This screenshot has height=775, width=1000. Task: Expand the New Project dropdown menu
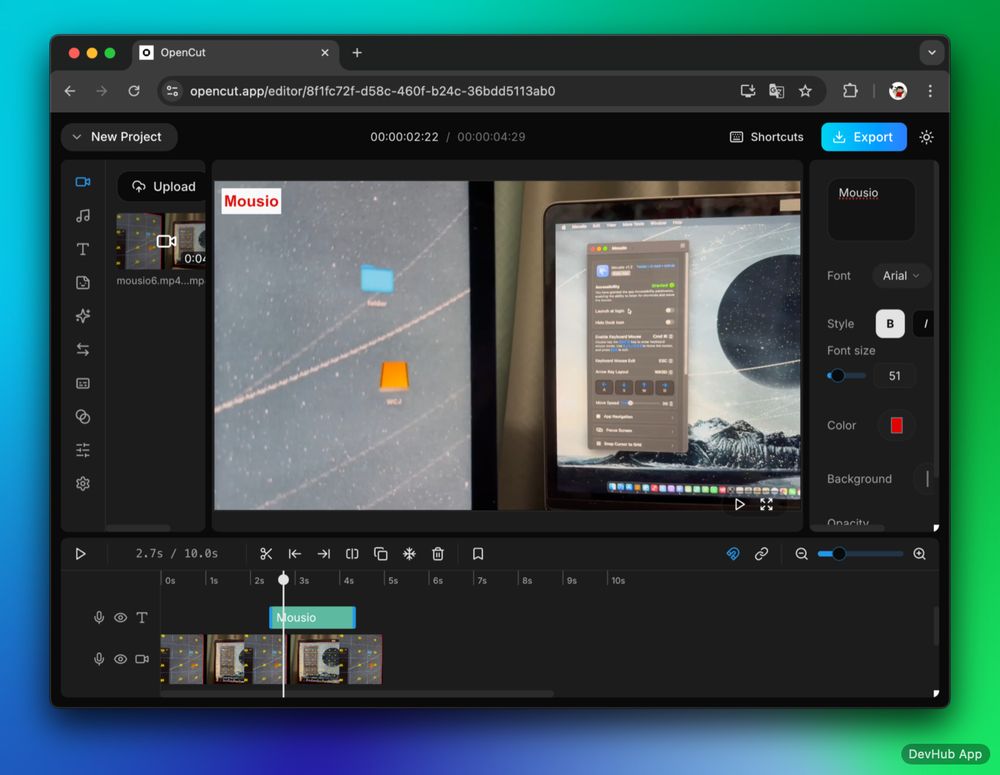click(x=119, y=137)
